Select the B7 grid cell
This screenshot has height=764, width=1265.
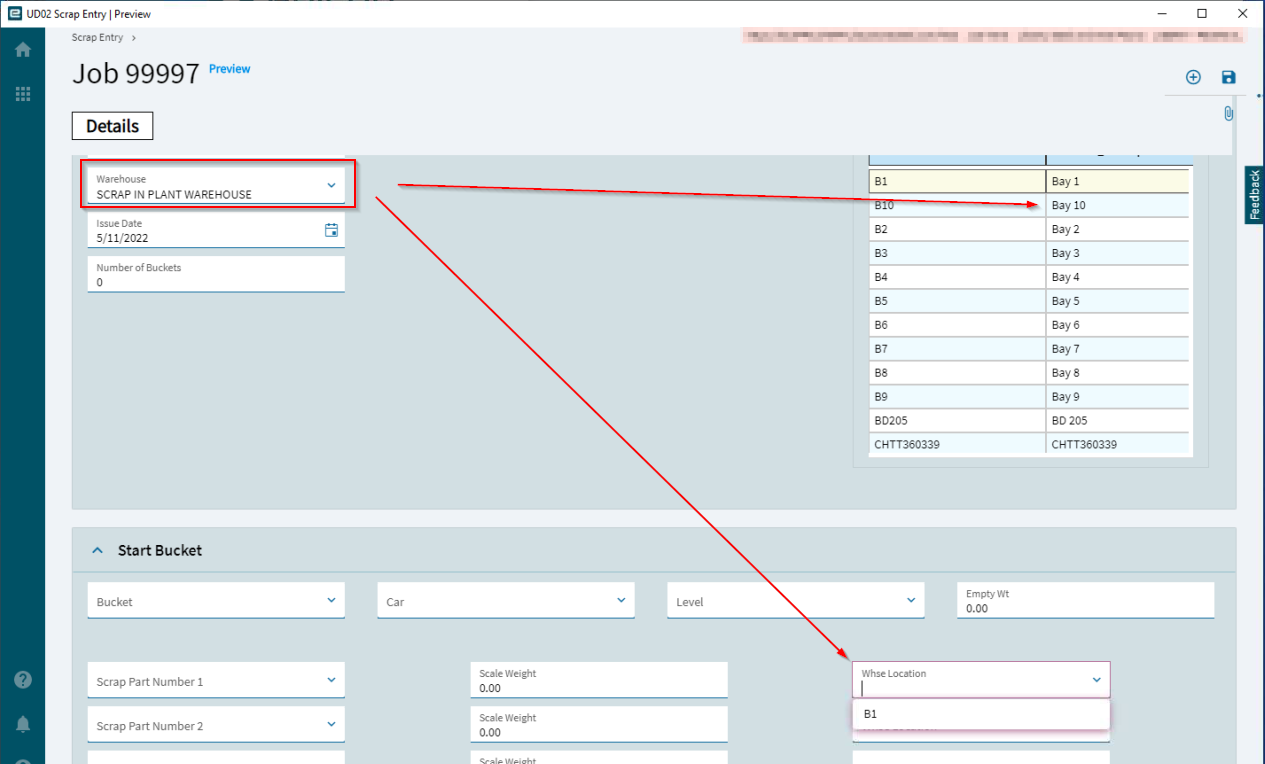pyautogui.click(x=957, y=349)
